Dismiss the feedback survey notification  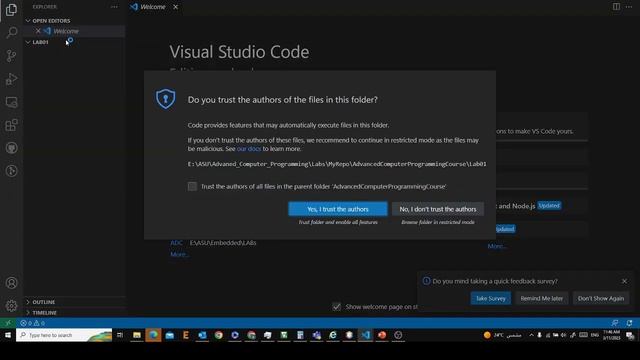tap(624, 281)
